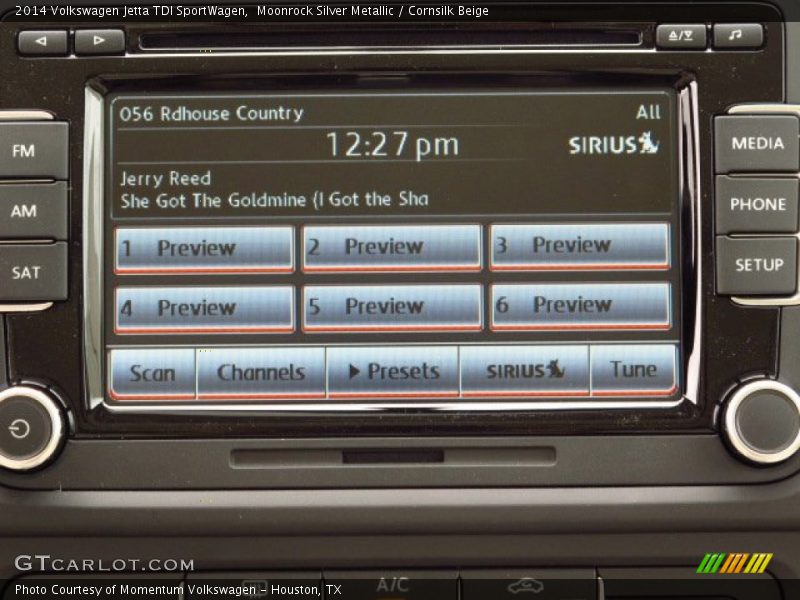Switch to SAT radio button
Screen dimensions: 800x600
click(x=32, y=271)
